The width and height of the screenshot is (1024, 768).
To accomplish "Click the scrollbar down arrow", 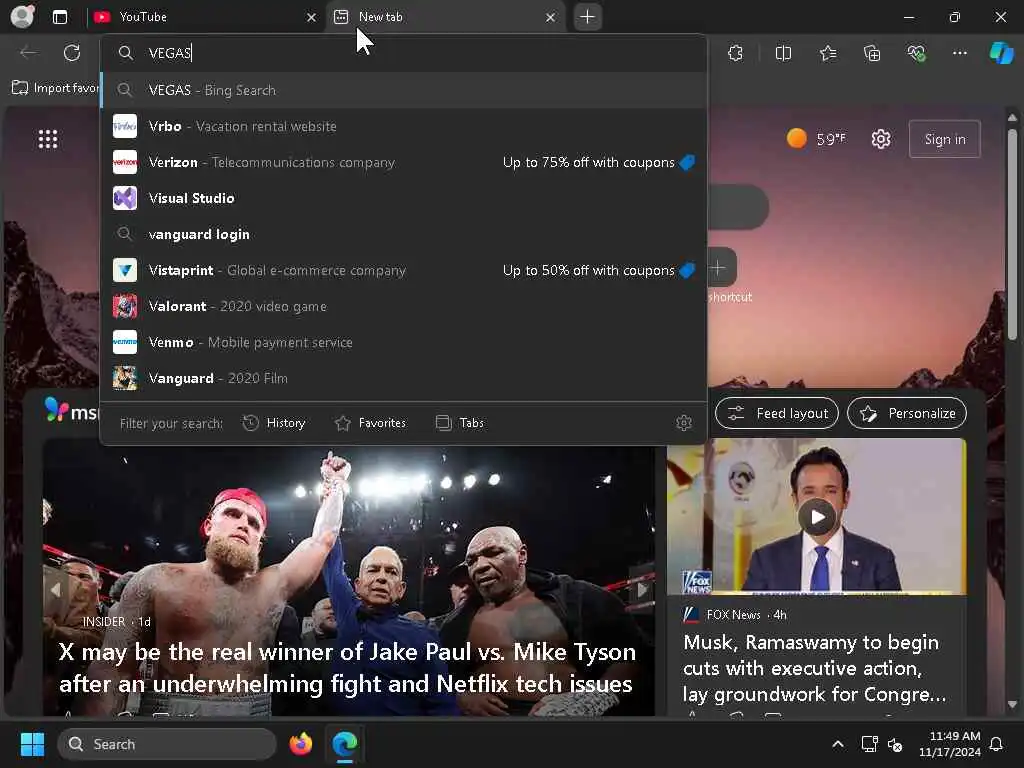I will 1012,704.
